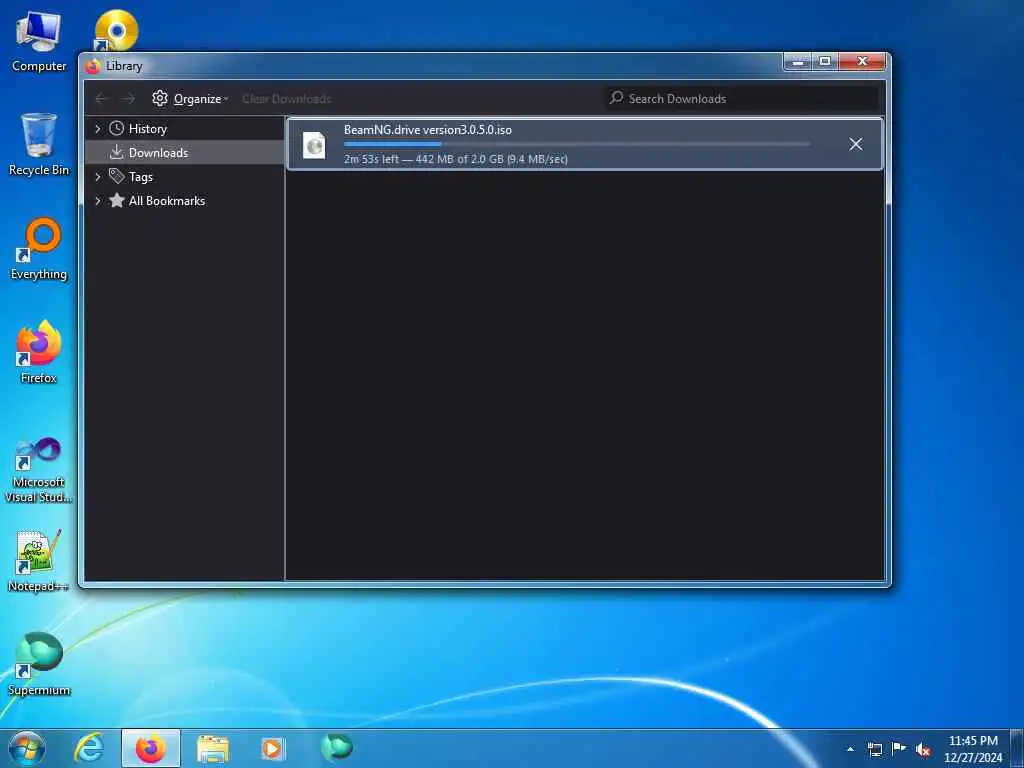Click the ISO disc file icon
Screen dimensions: 1024x768
(x=314, y=144)
